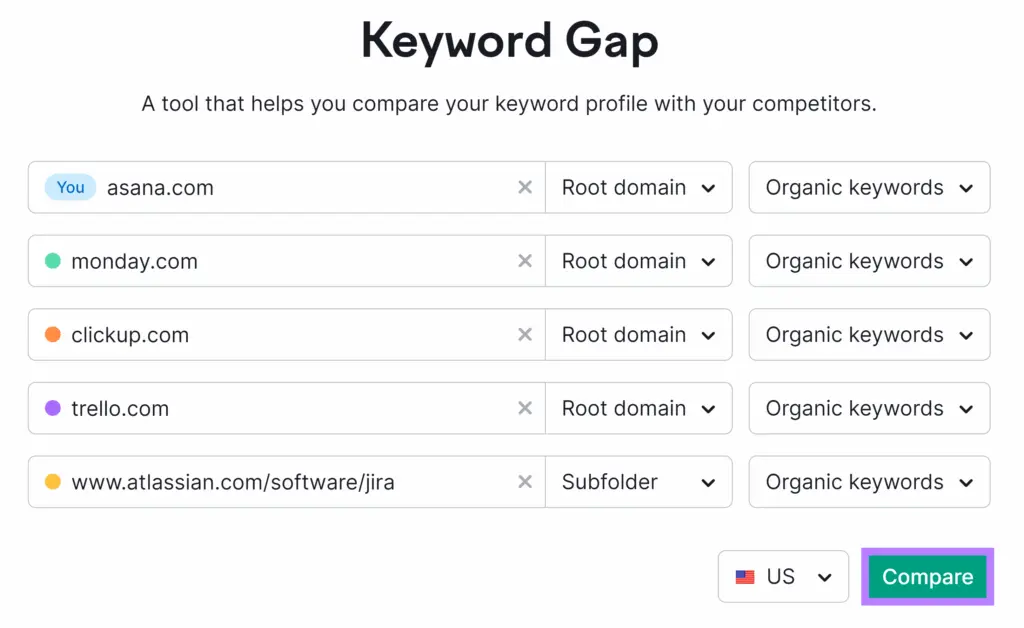This screenshot has width=1024, height=628.
Task: Expand Organic keywords dropdown in trello.com row
Action: coord(869,409)
